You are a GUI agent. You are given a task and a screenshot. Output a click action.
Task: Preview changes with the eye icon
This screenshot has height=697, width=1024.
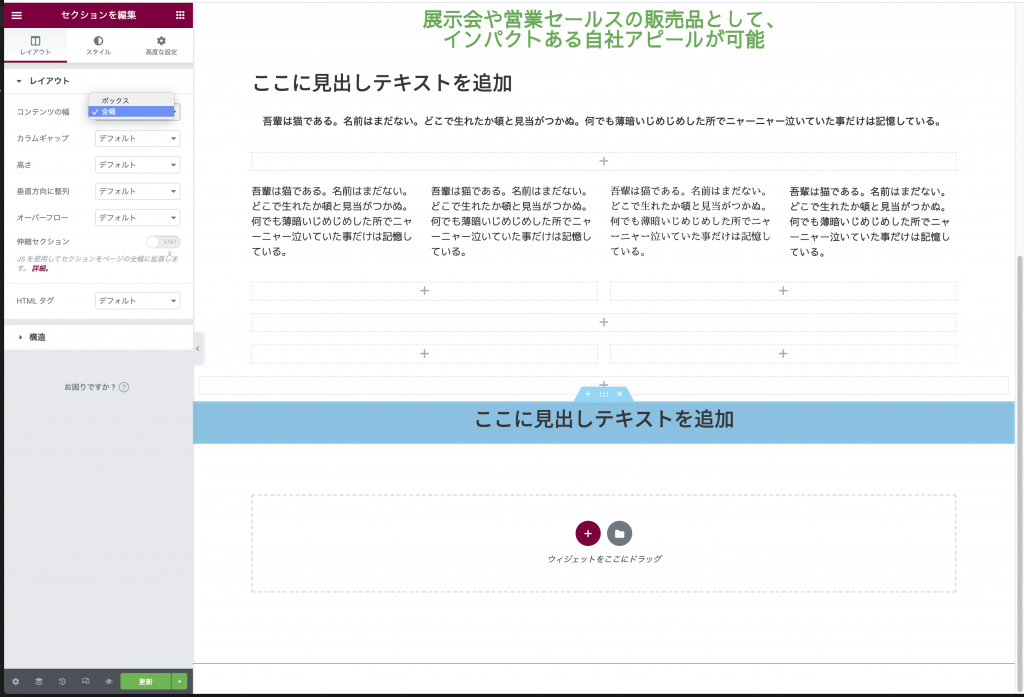(x=109, y=681)
